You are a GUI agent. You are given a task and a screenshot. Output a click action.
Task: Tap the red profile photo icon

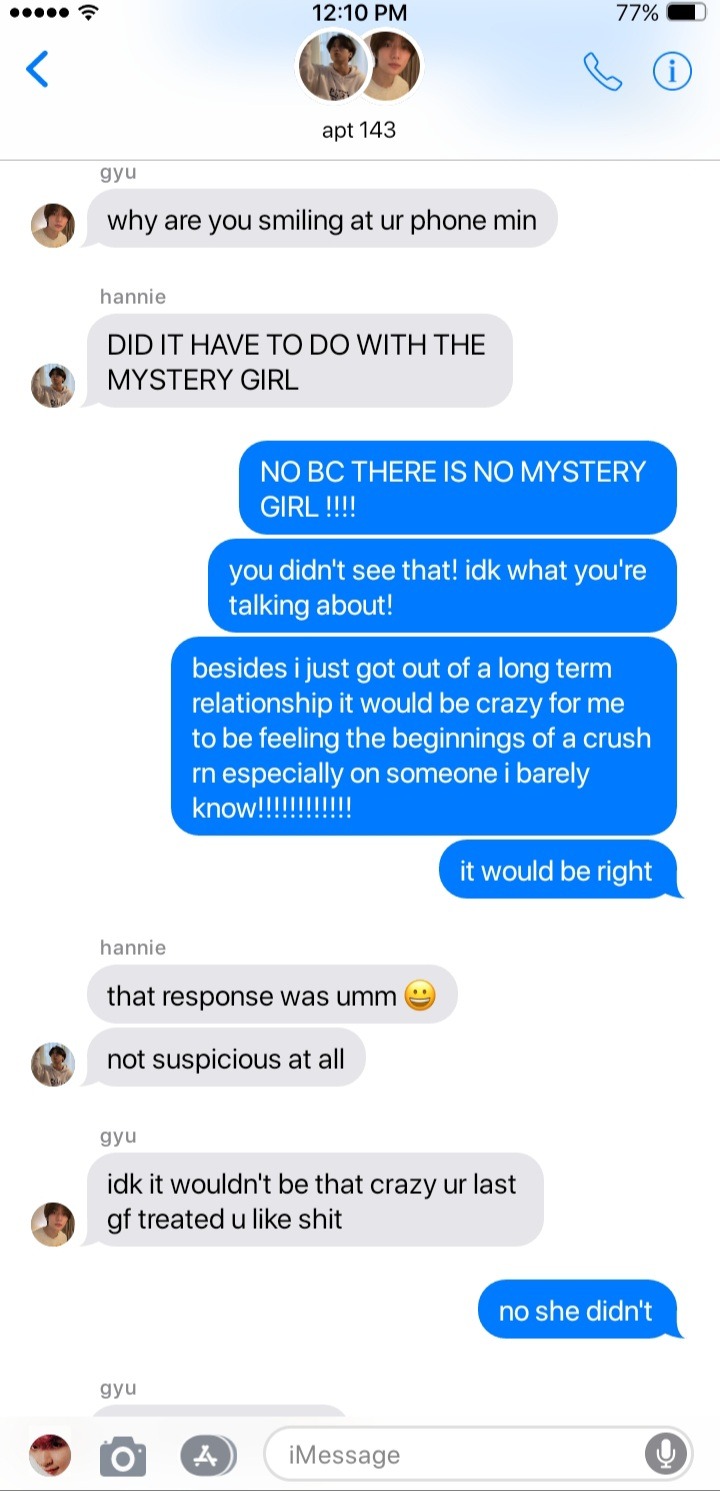tap(50, 1455)
